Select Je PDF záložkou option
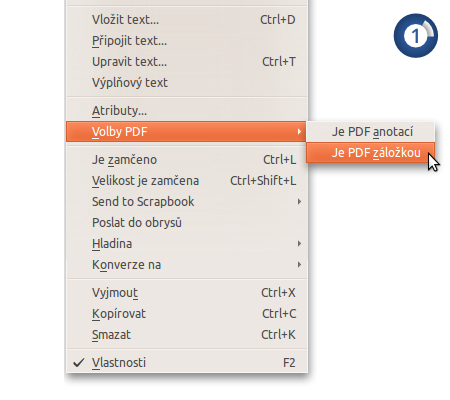Screen dimensions: 450x400 (371, 153)
